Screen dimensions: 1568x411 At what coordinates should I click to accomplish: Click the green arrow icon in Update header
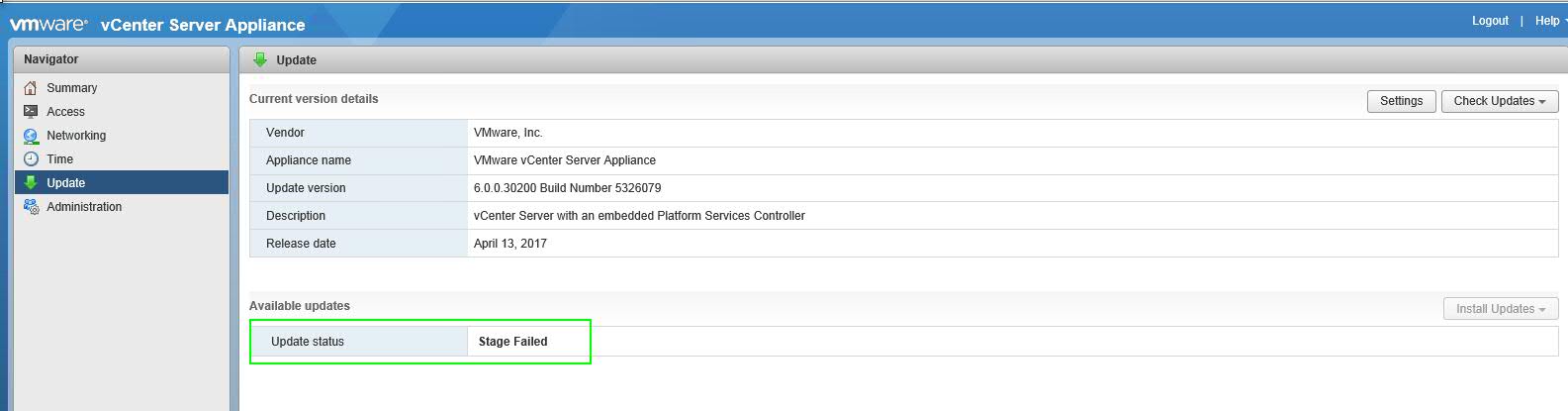tap(260, 59)
